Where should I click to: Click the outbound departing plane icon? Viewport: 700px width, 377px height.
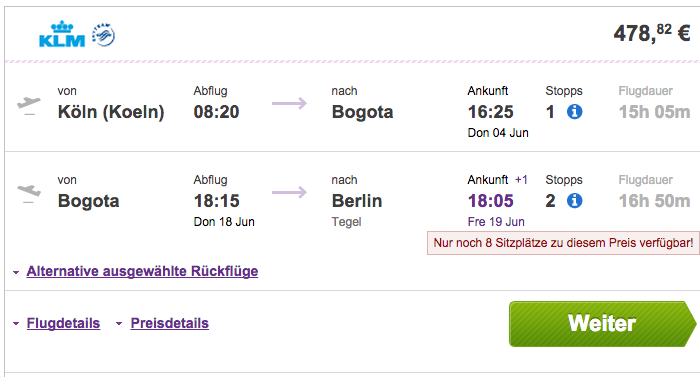(29, 105)
